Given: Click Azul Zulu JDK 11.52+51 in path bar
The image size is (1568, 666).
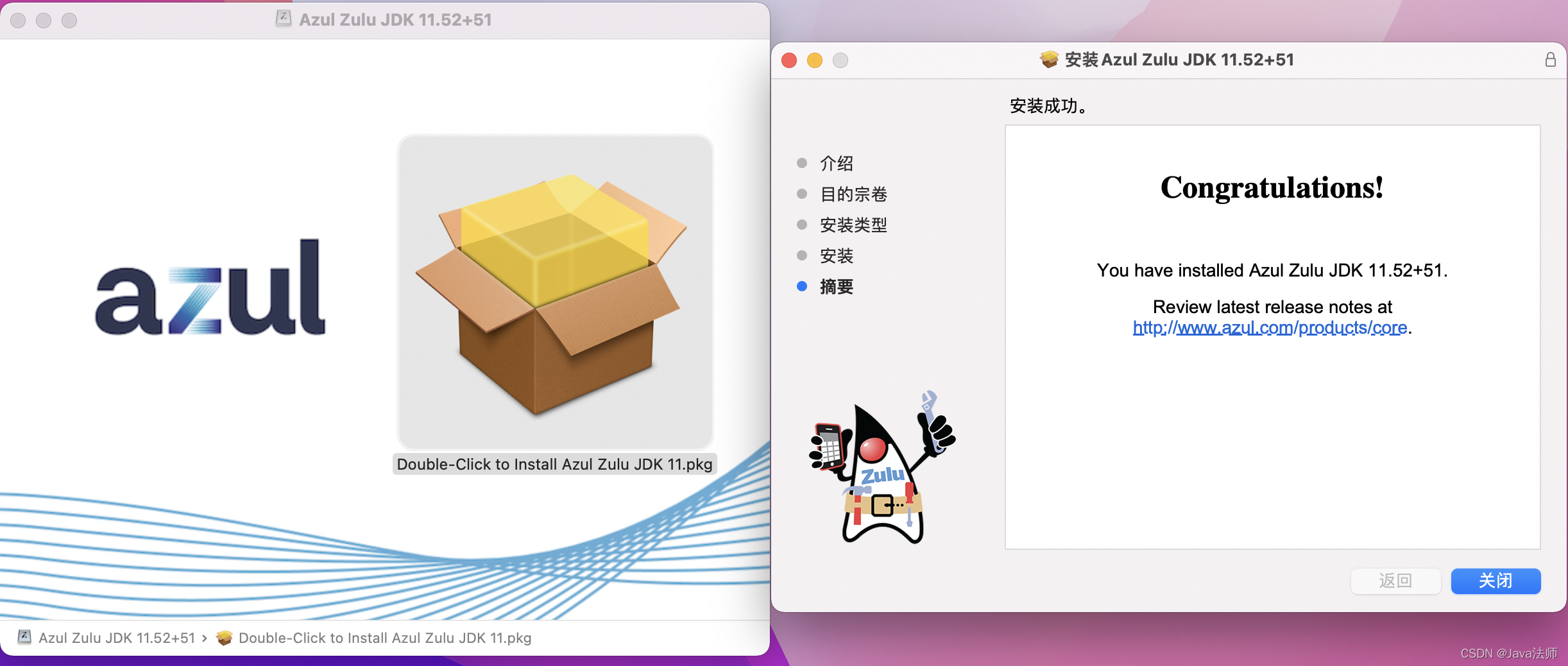Looking at the screenshot, I should (x=117, y=638).
